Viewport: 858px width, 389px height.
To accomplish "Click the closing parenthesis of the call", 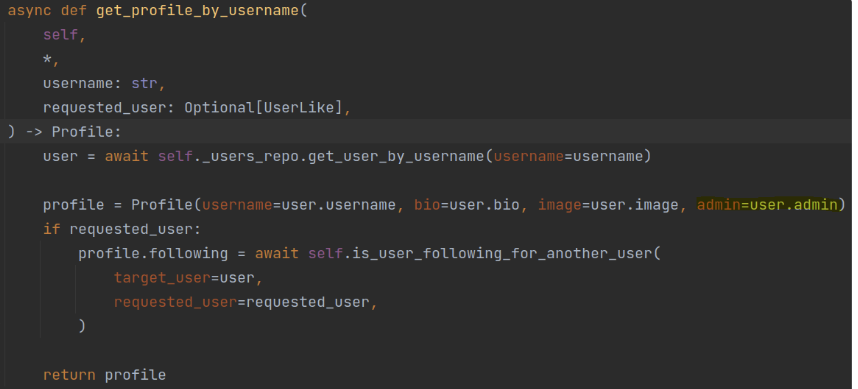I will coord(82,326).
